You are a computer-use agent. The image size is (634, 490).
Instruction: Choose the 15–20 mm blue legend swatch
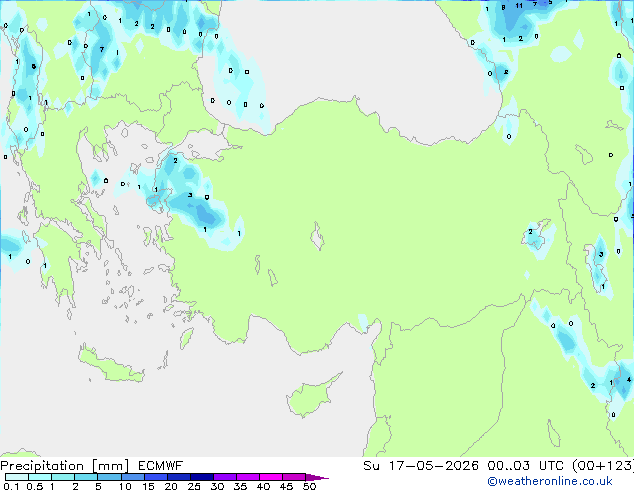click(x=155, y=477)
